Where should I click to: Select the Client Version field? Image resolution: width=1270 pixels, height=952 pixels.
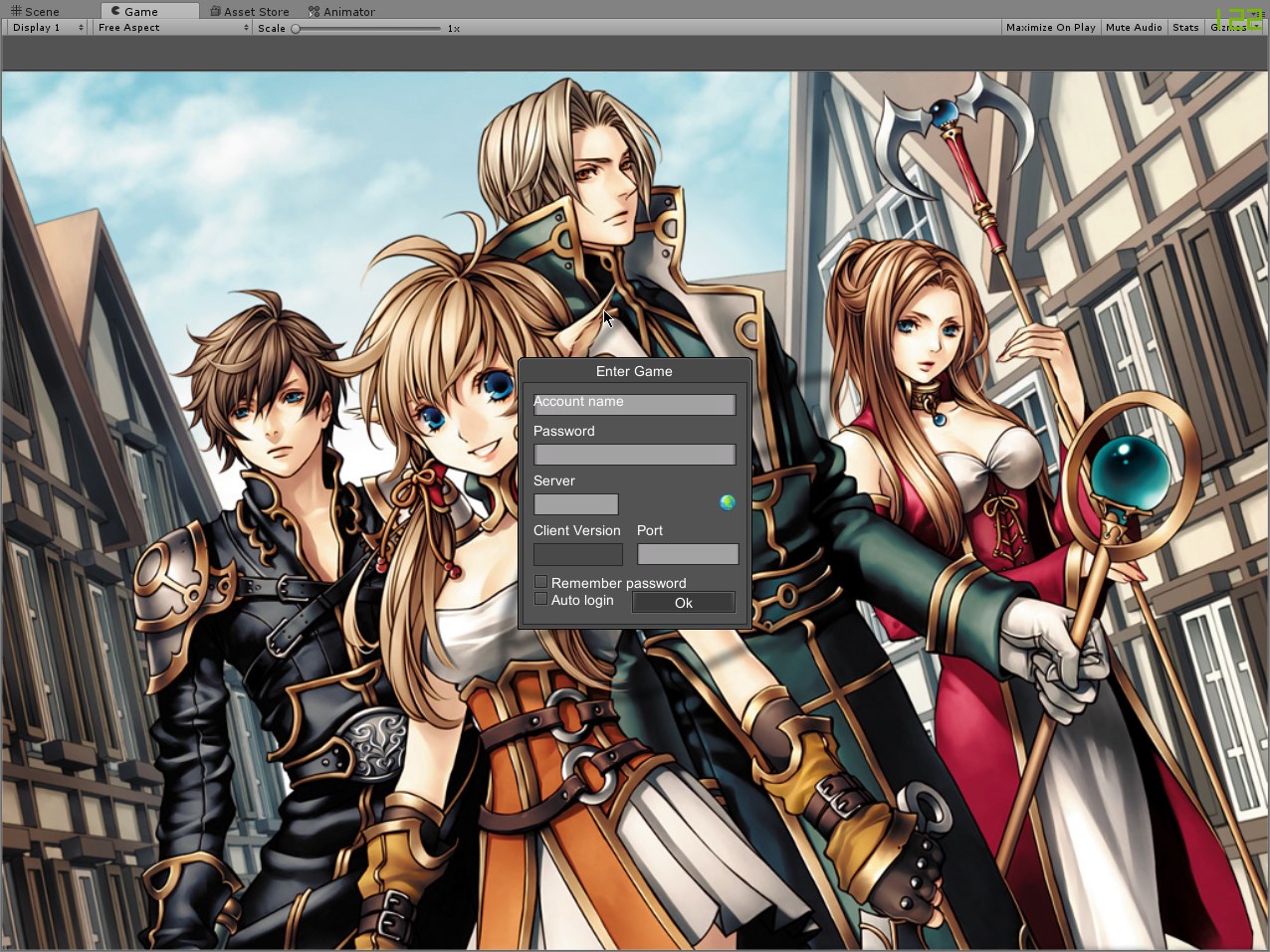(x=578, y=553)
